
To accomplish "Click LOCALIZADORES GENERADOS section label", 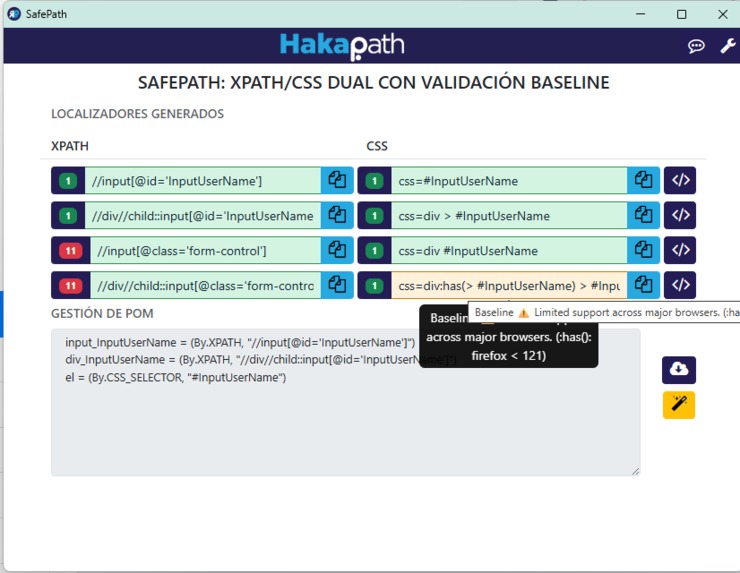I will [137, 114].
